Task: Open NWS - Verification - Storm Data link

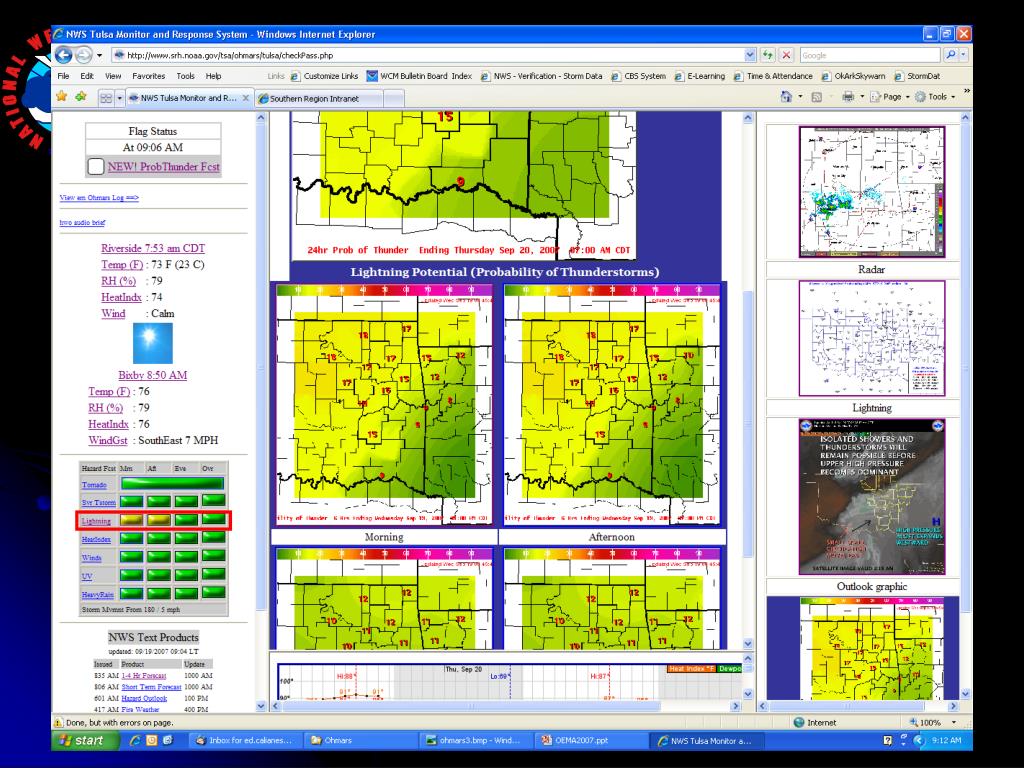Action: tap(541, 76)
